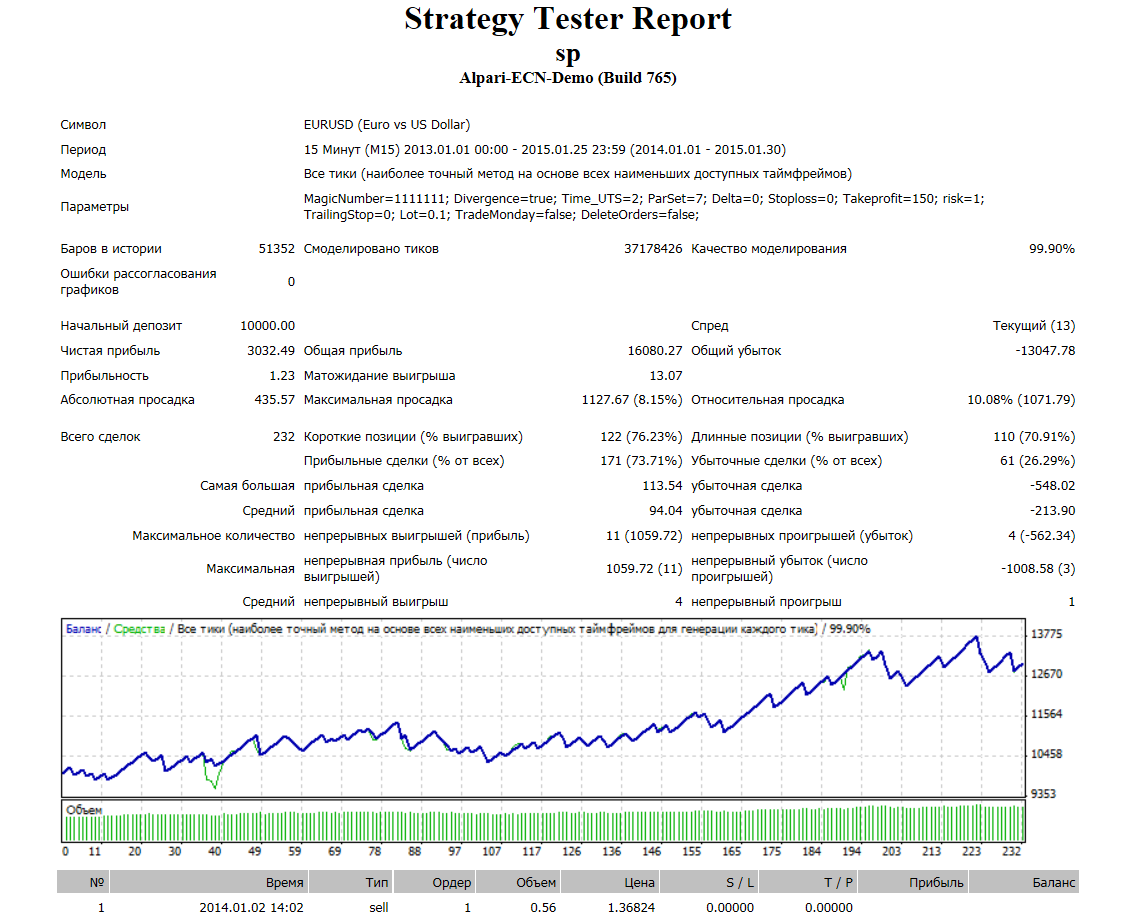1123x919 pixels.
Task: Click the EURUSD (Euro vs US Dollar) value
Action: (387, 125)
